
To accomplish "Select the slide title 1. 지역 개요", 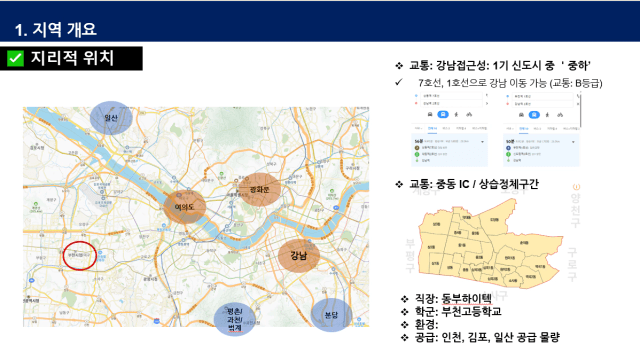I will pyautogui.click(x=56, y=29).
